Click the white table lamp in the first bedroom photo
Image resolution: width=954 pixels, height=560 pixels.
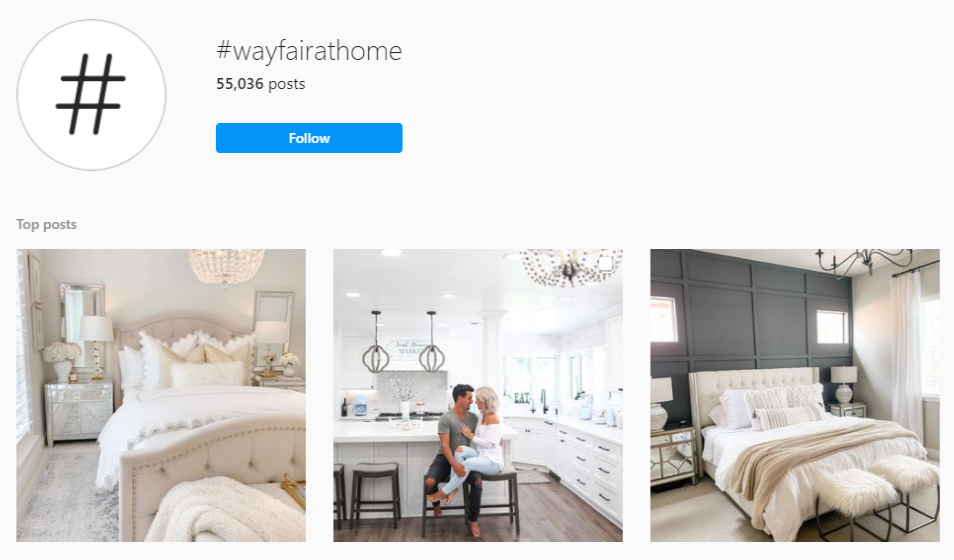(x=96, y=347)
